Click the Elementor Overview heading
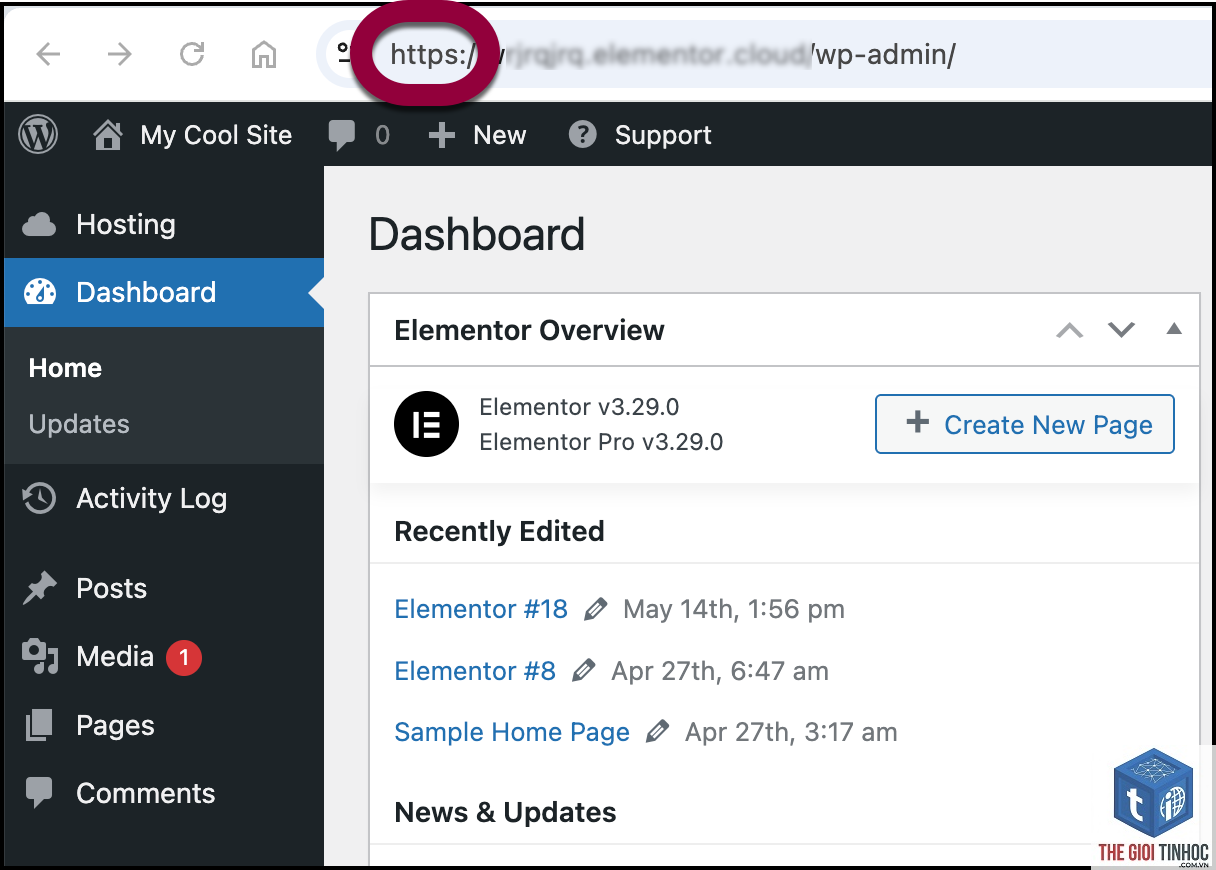This screenshot has width=1216, height=870. coord(529,330)
